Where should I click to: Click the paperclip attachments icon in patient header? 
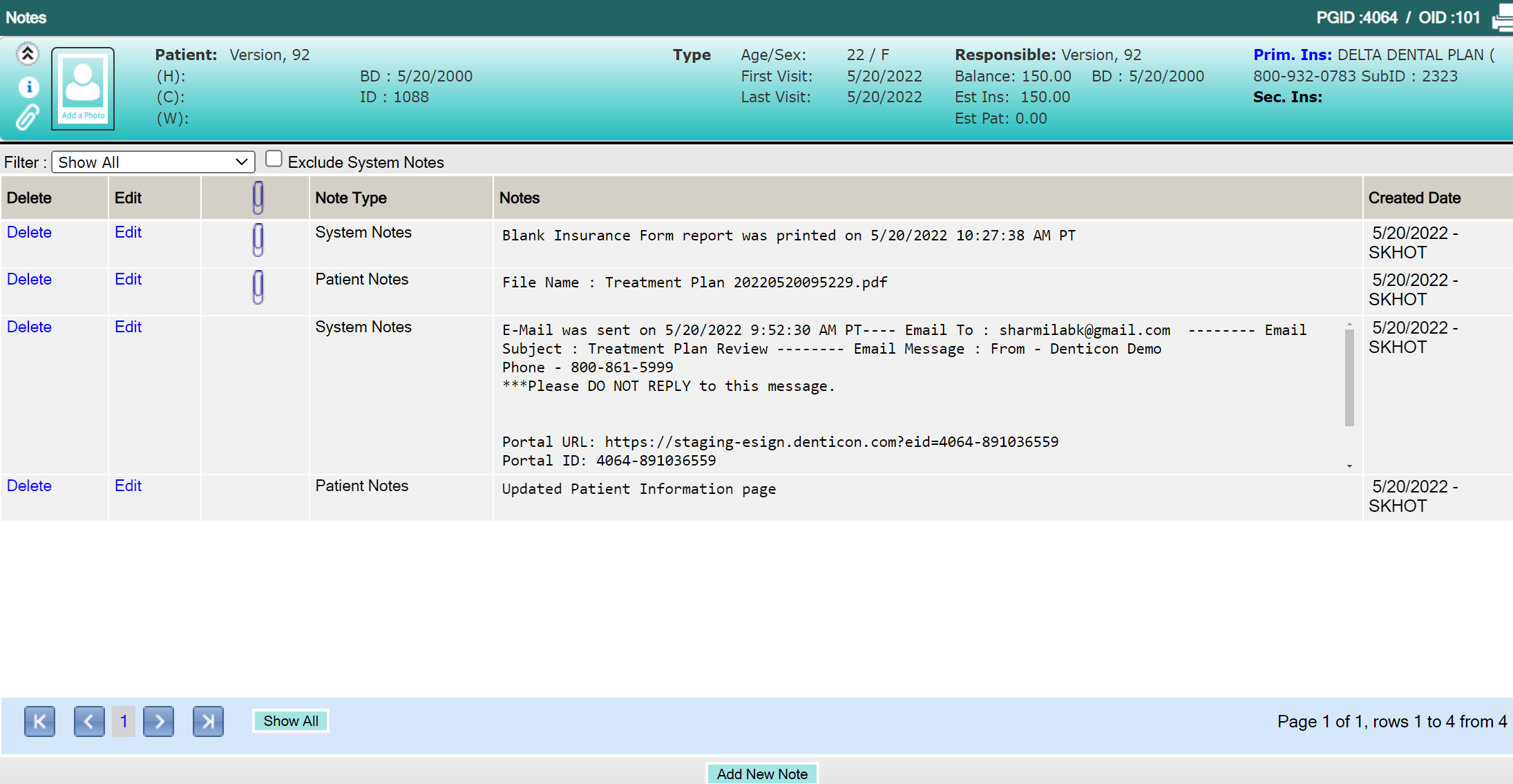tap(28, 117)
